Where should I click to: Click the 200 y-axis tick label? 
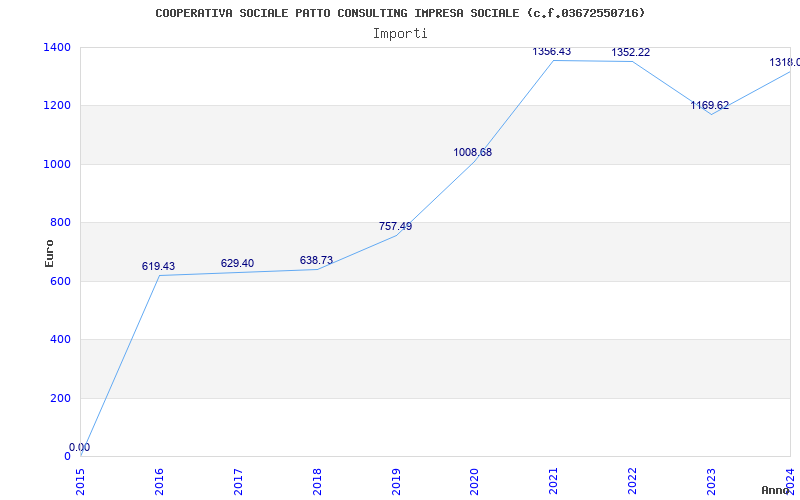pyautogui.click(x=60, y=398)
